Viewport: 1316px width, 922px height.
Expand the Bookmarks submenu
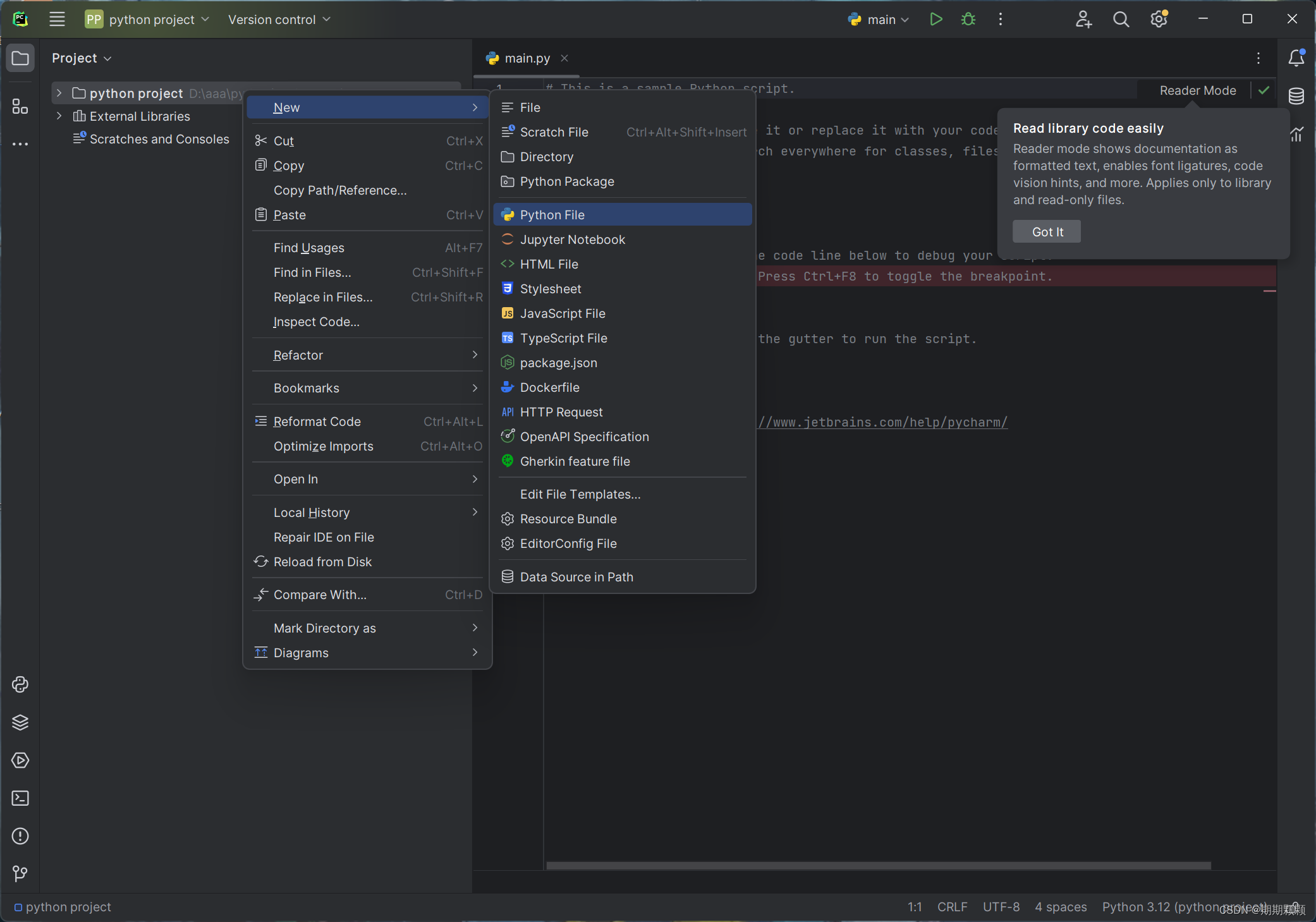[367, 388]
